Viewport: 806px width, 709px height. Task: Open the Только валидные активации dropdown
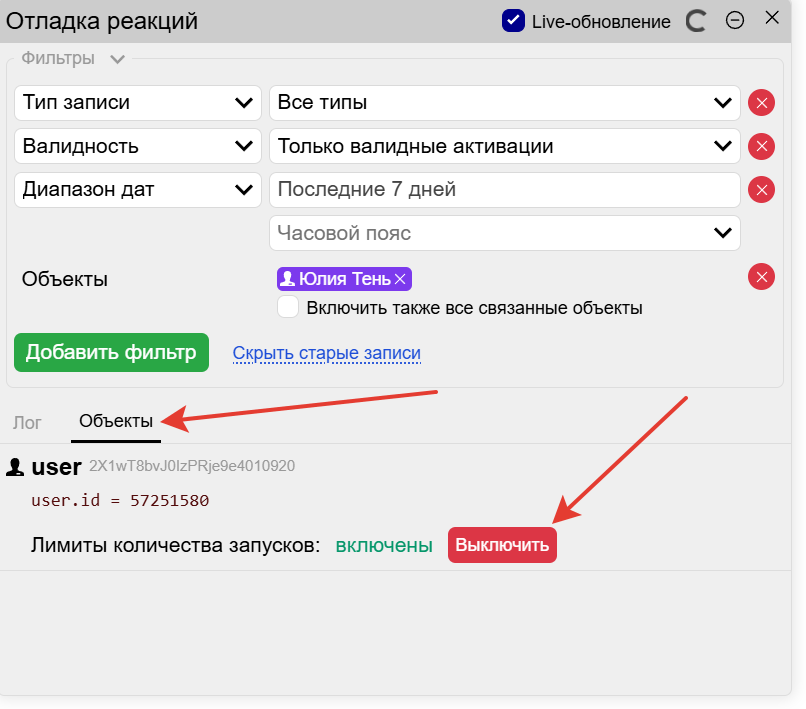(x=505, y=147)
